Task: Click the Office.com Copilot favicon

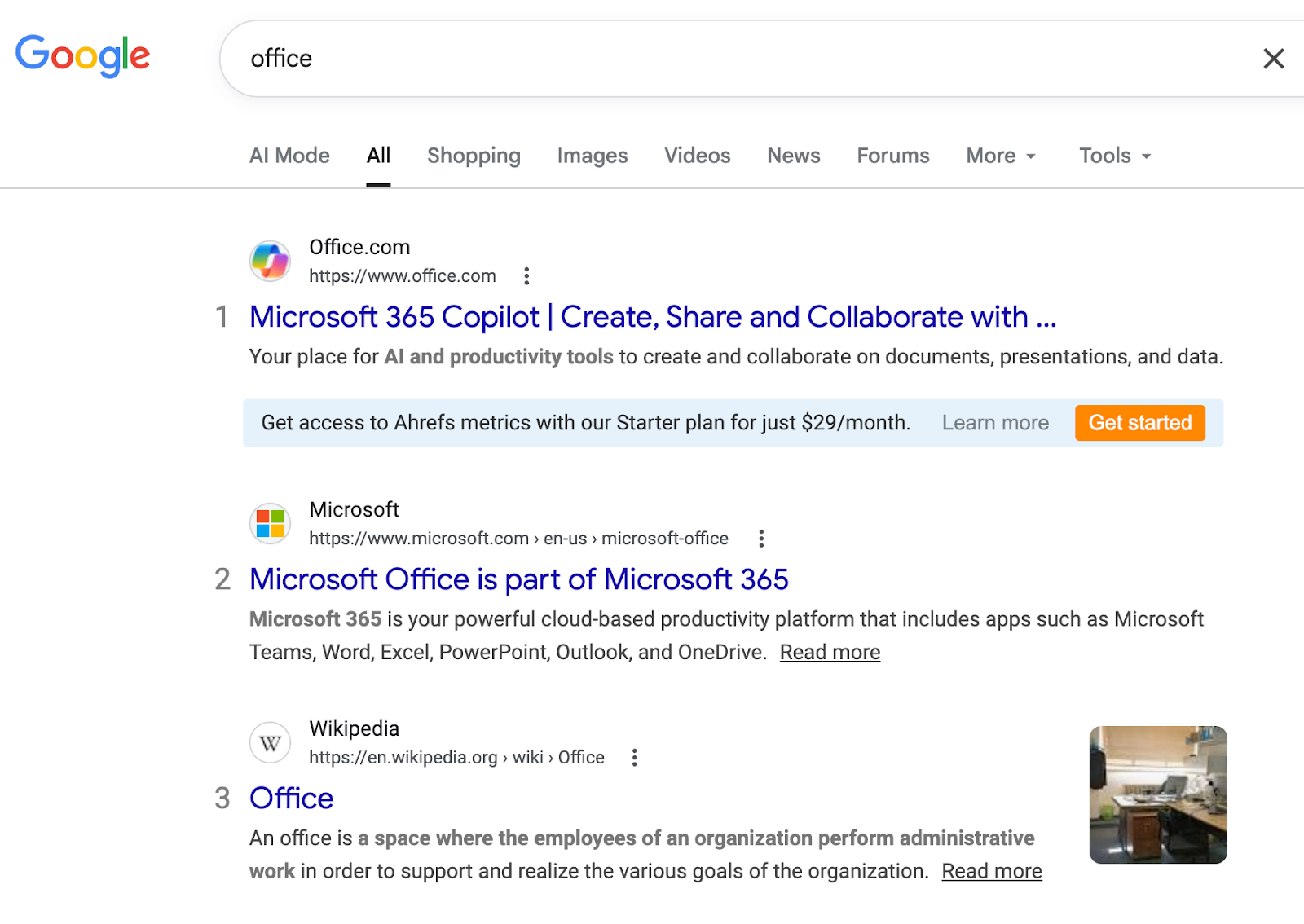Action: [x=270, y=261]
